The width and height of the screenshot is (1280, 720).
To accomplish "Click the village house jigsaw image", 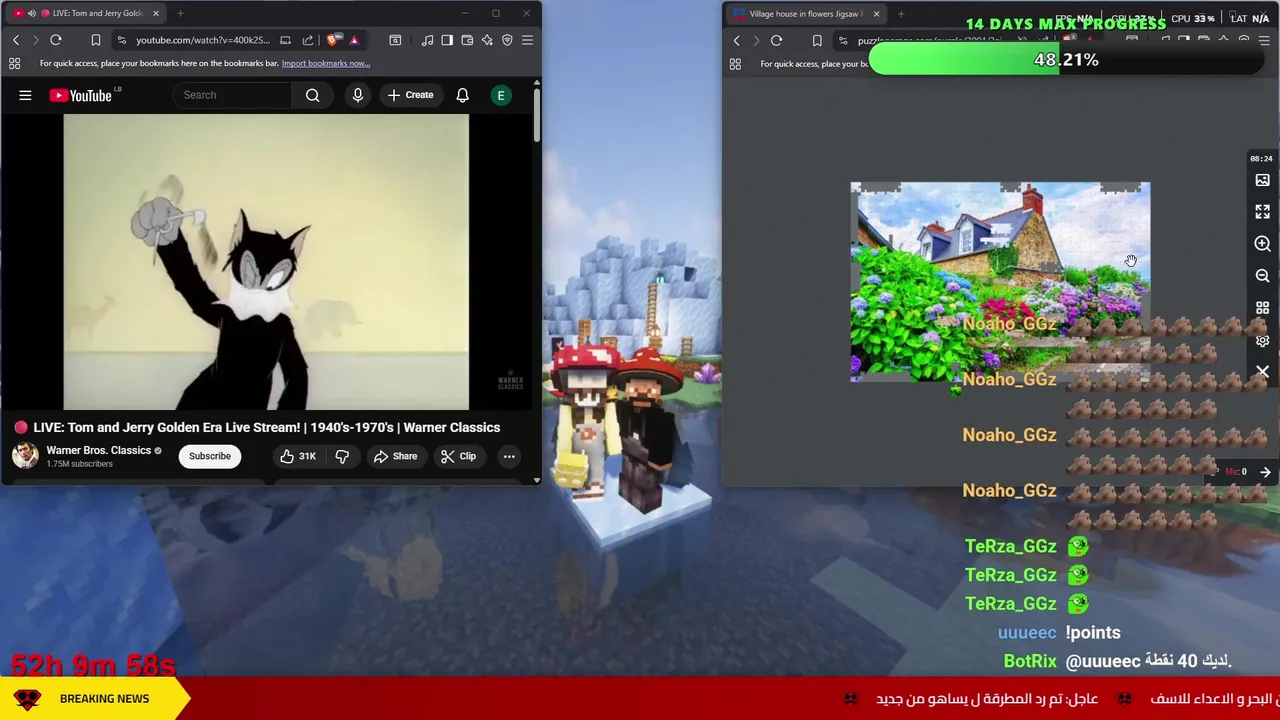I will pos(1000,282).
